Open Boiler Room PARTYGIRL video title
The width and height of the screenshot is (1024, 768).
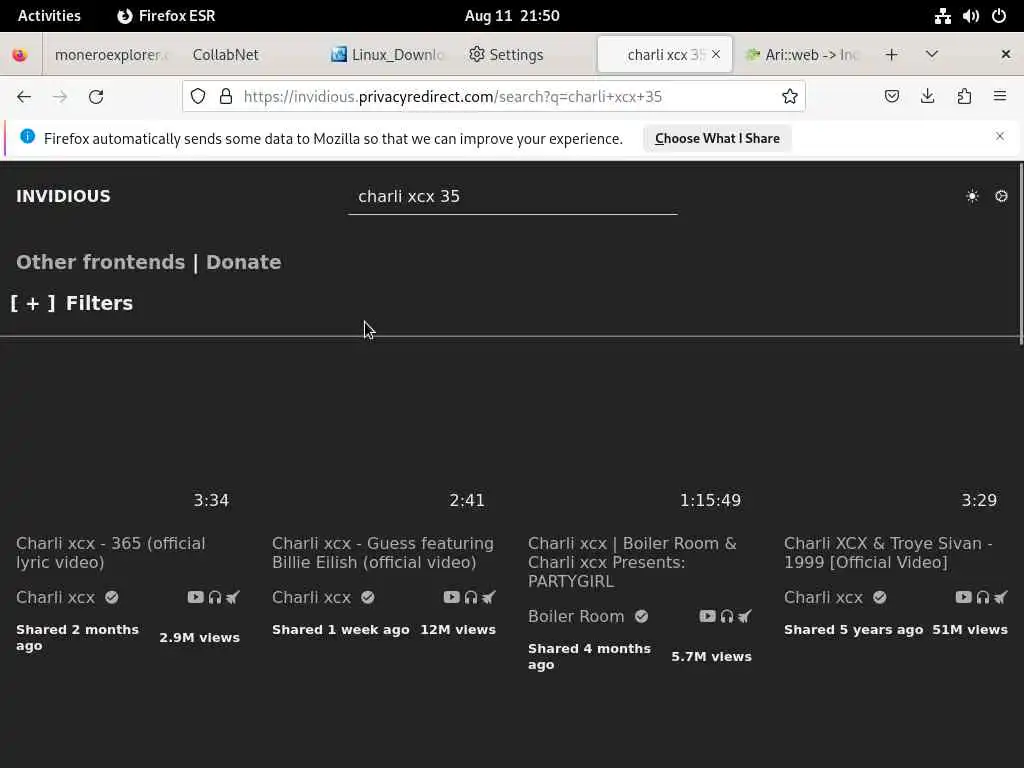[x=632, y=562]
